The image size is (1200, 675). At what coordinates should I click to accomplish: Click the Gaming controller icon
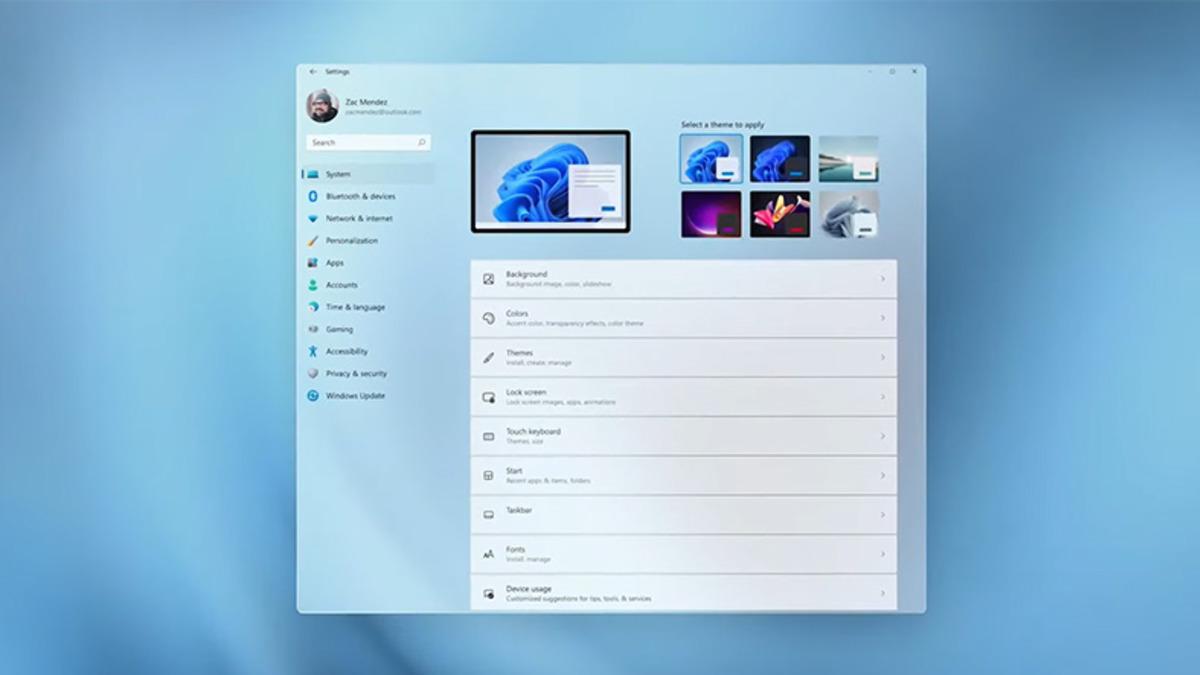315,329
